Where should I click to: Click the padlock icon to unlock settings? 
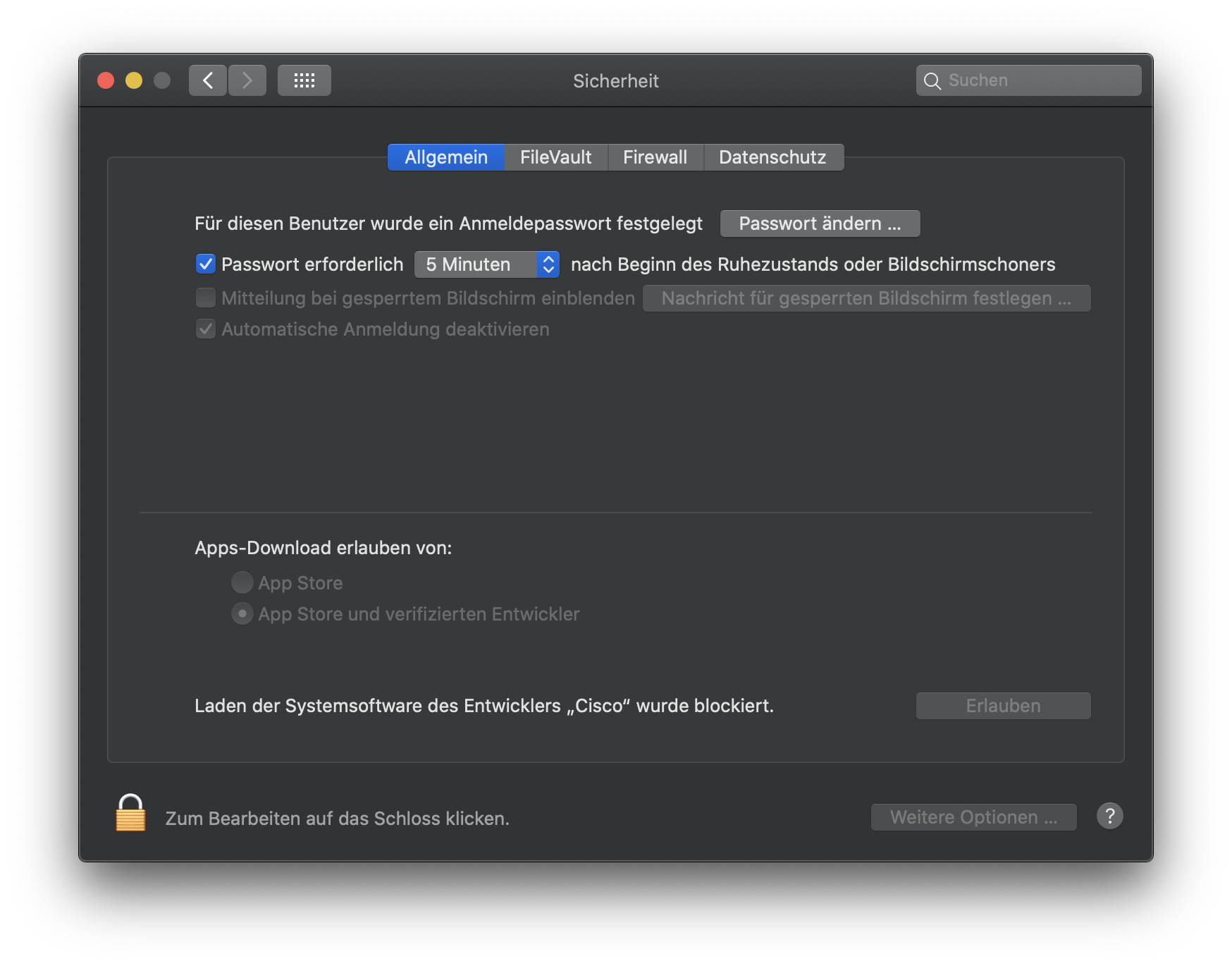tap(130, 814)
